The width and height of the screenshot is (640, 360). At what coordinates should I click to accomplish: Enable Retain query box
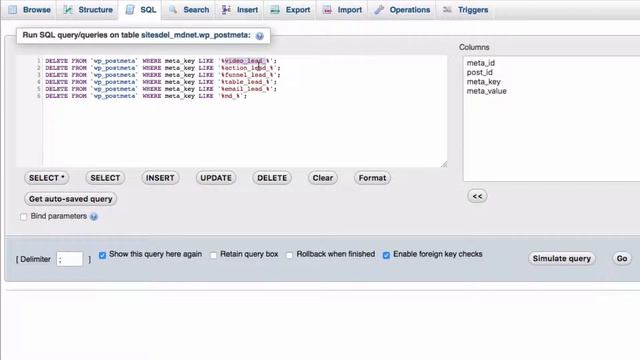(213, 255)
